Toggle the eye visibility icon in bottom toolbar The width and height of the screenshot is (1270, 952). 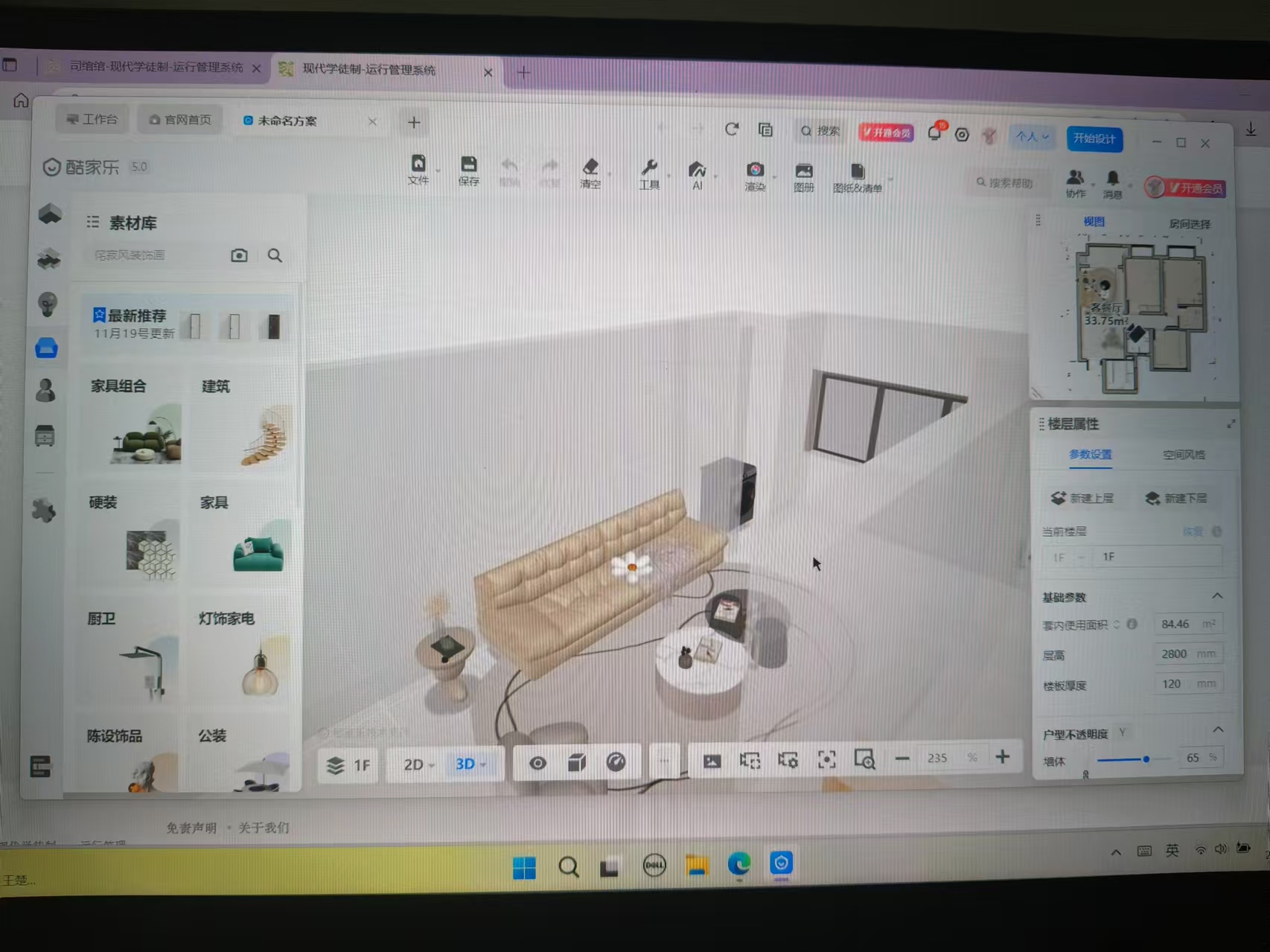pos(537,763)
